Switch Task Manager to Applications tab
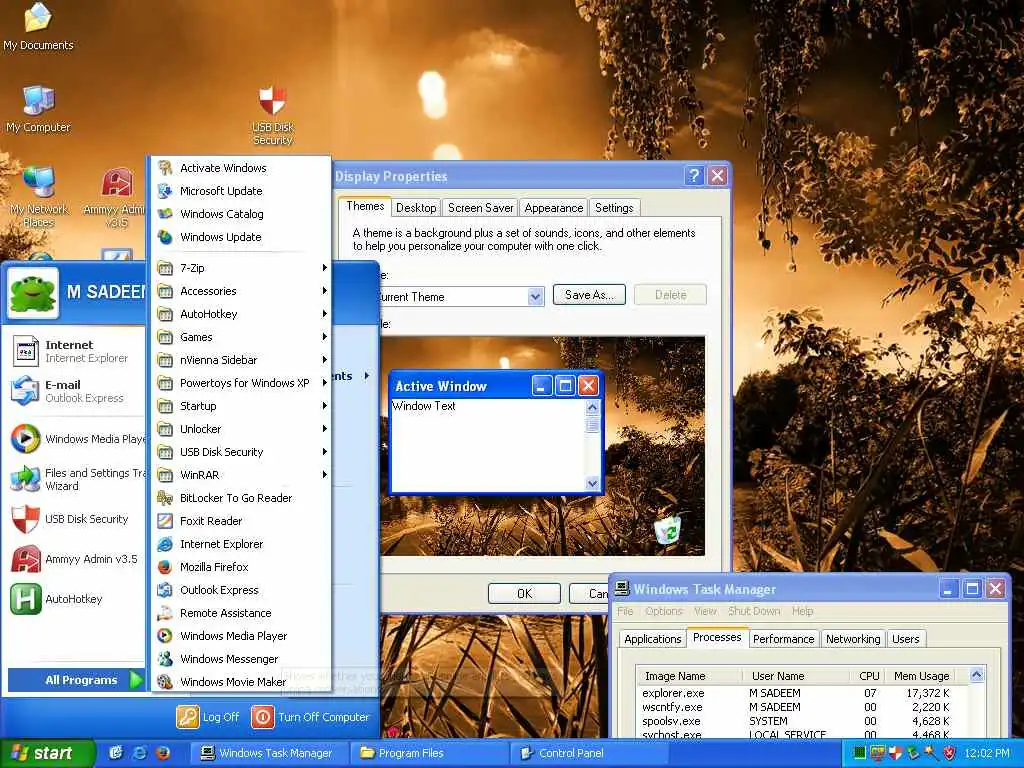Screen dimensions: 1024x768 pyautogui.click(x=652, y=639)
